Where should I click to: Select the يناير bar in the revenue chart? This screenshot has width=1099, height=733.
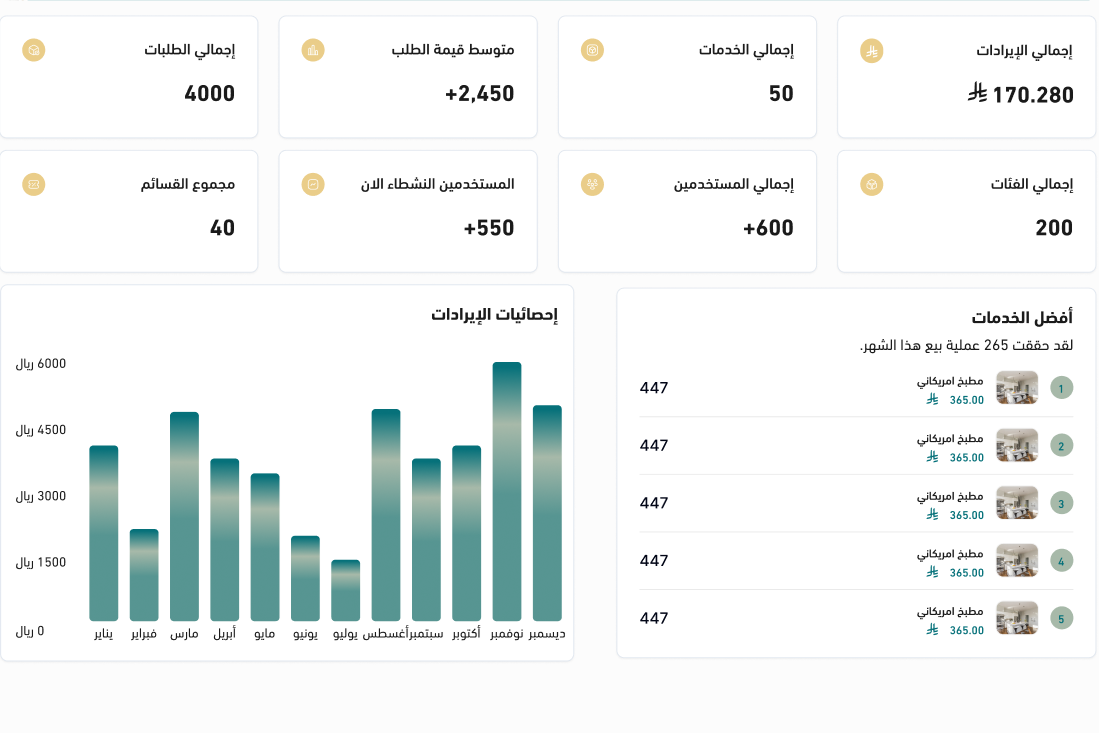coord(104,533)
